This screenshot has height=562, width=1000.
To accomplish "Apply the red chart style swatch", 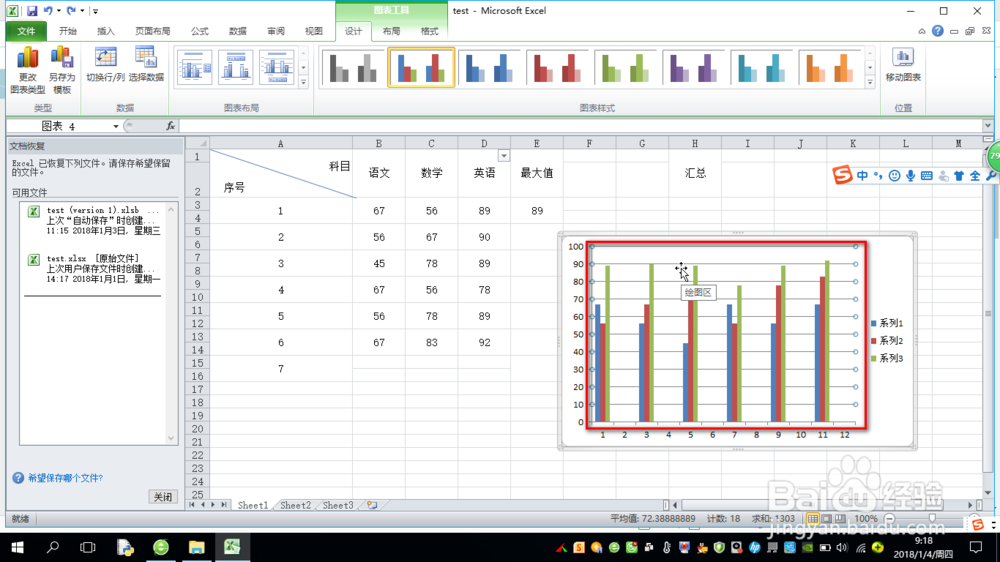I will pyautogui.click(x=557, y=68).
